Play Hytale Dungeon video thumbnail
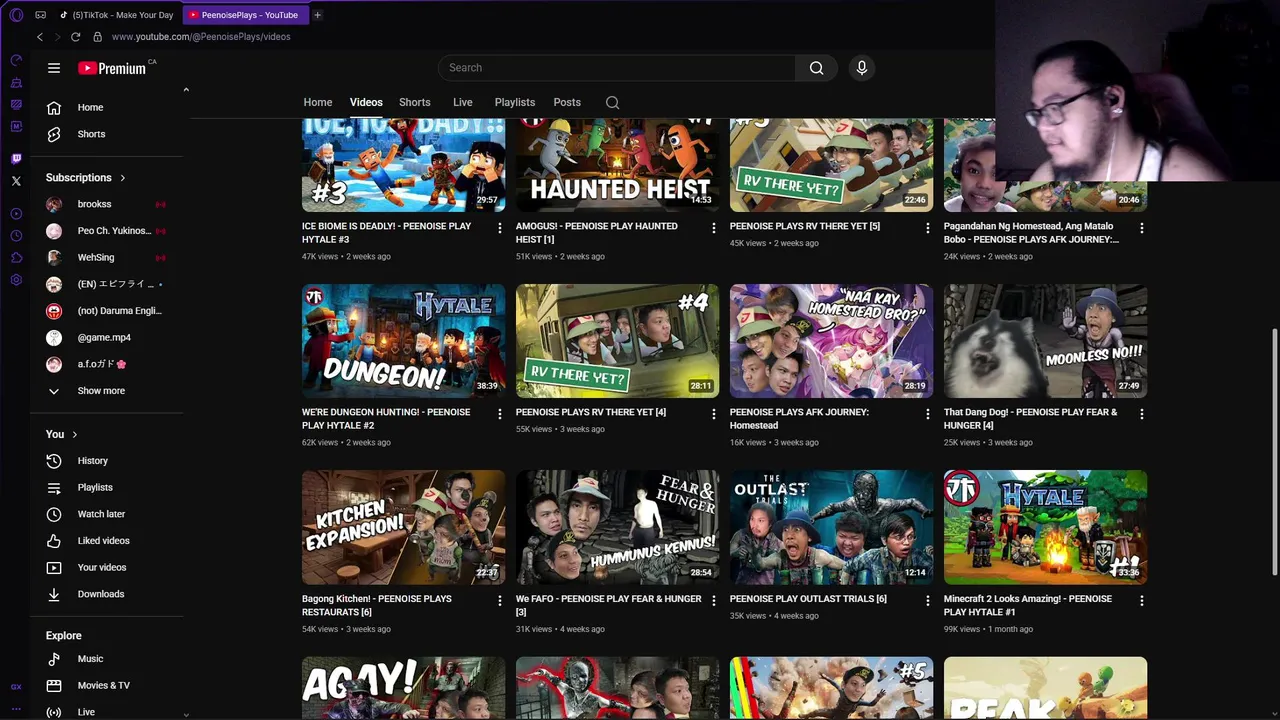This screenshot has width=1280, height=720. [x=403, y=341]
